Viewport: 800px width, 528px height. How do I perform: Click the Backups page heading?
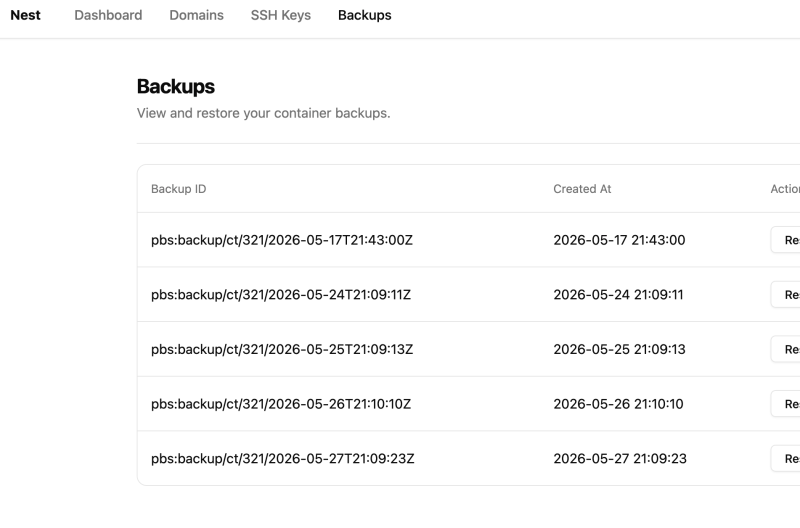point(176,87)
